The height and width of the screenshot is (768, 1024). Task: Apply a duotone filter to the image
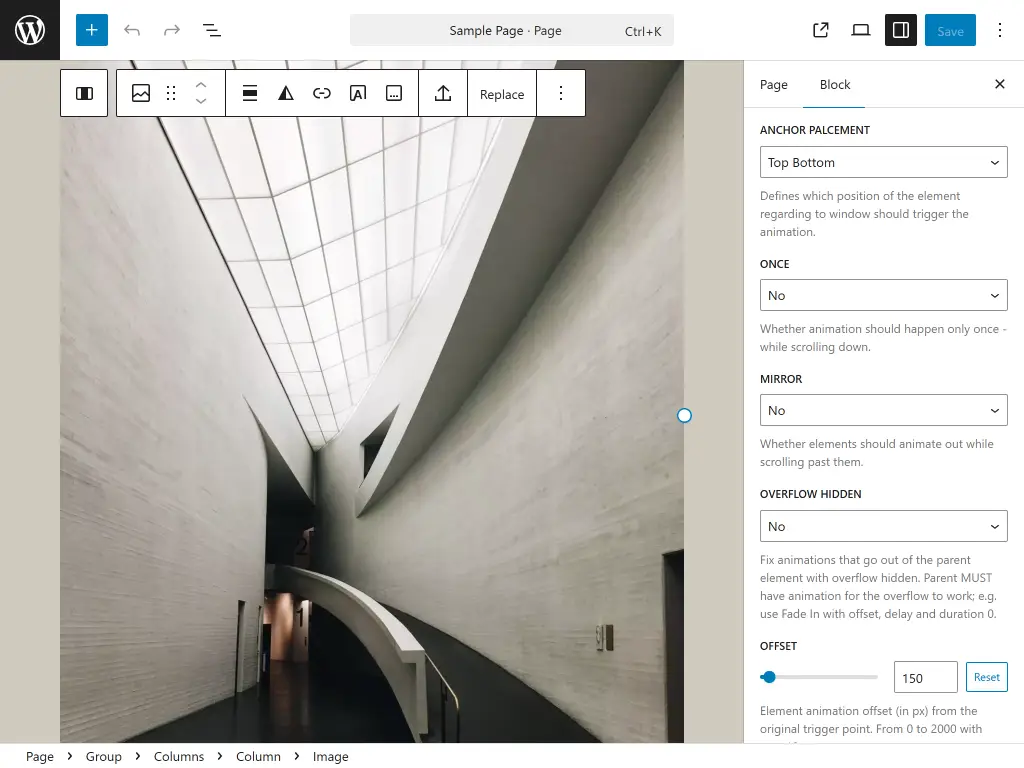pos(286,92)
